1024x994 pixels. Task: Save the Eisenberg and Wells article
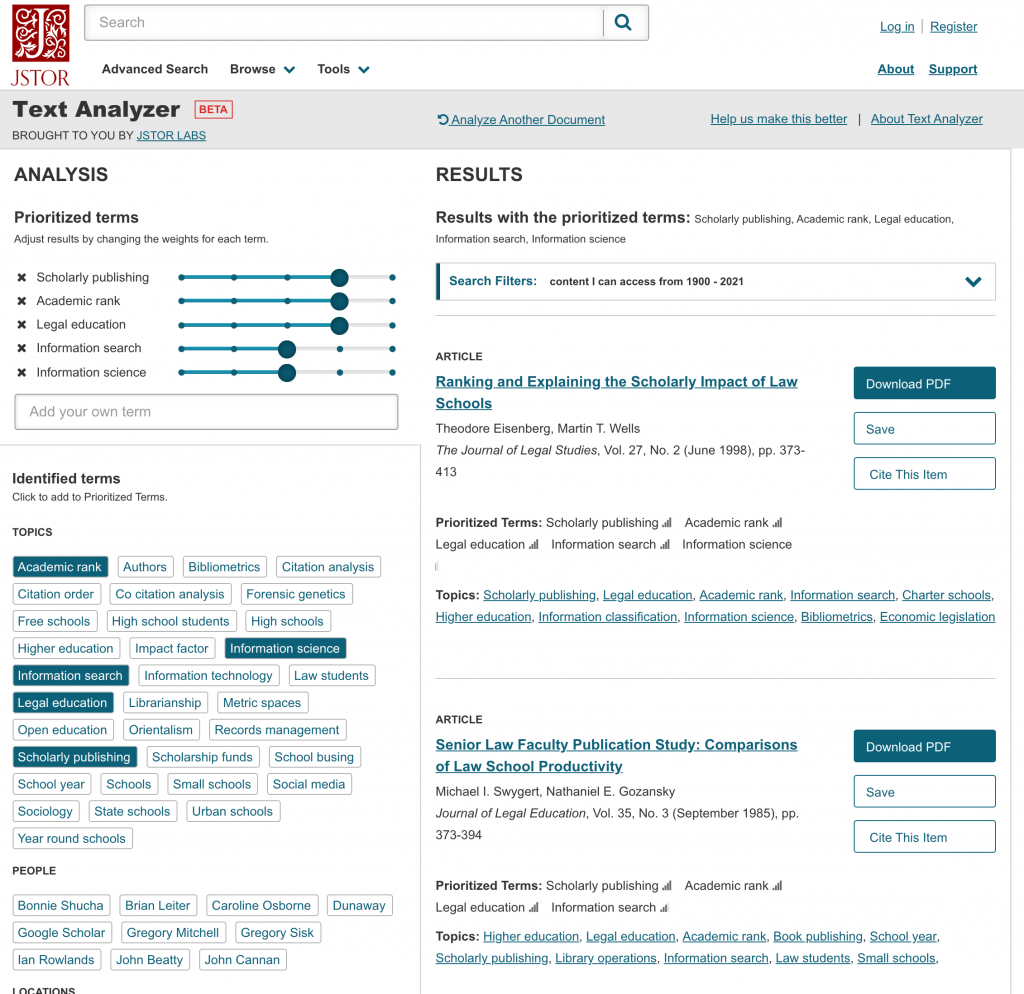[924, 428]
